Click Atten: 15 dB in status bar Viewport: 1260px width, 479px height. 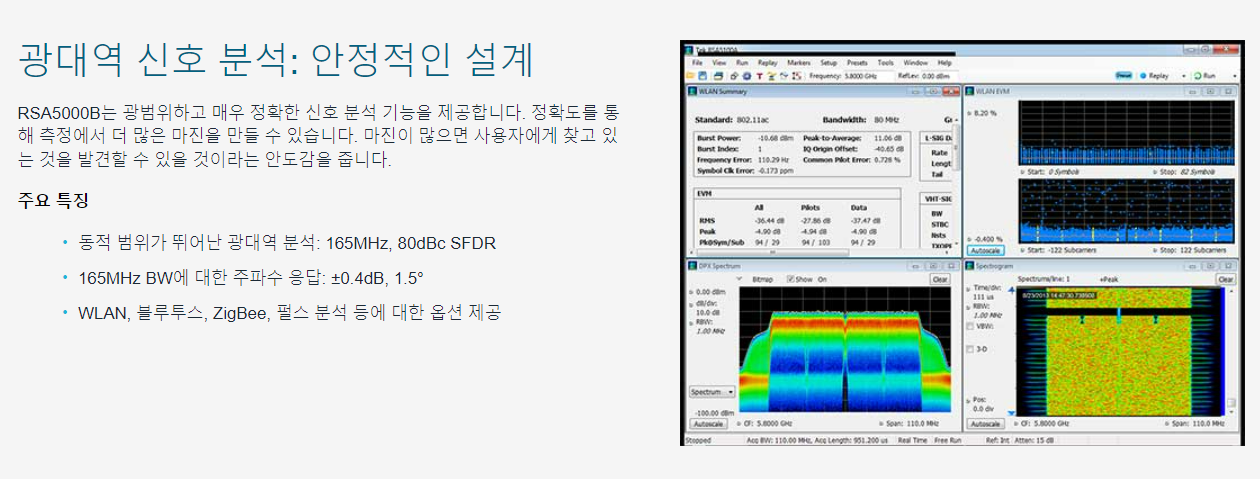coord(1032,440)
